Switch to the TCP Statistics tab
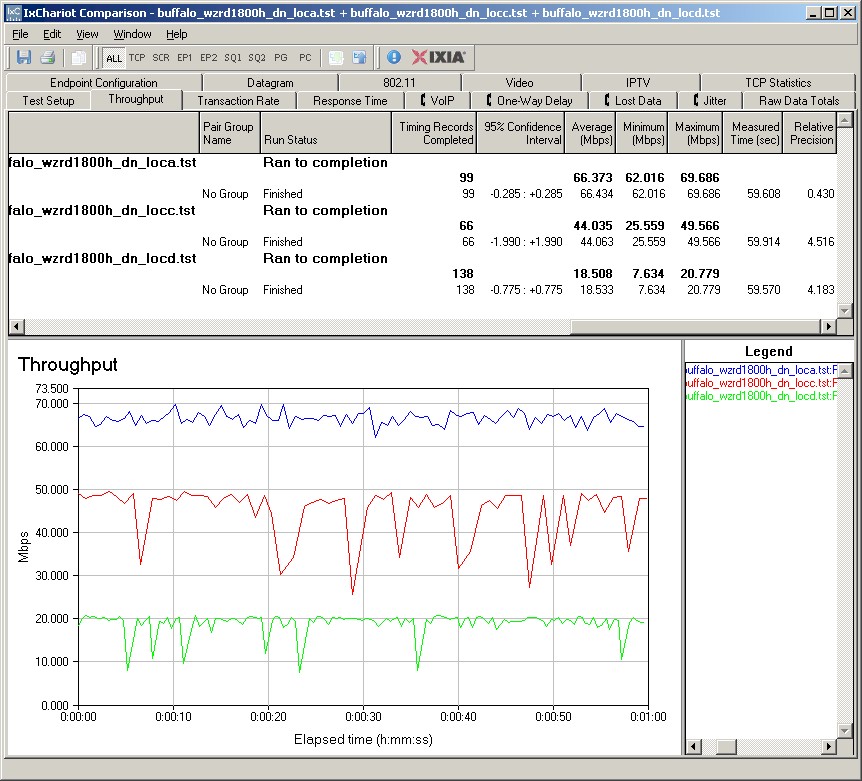862x781 pixels. 778,82
